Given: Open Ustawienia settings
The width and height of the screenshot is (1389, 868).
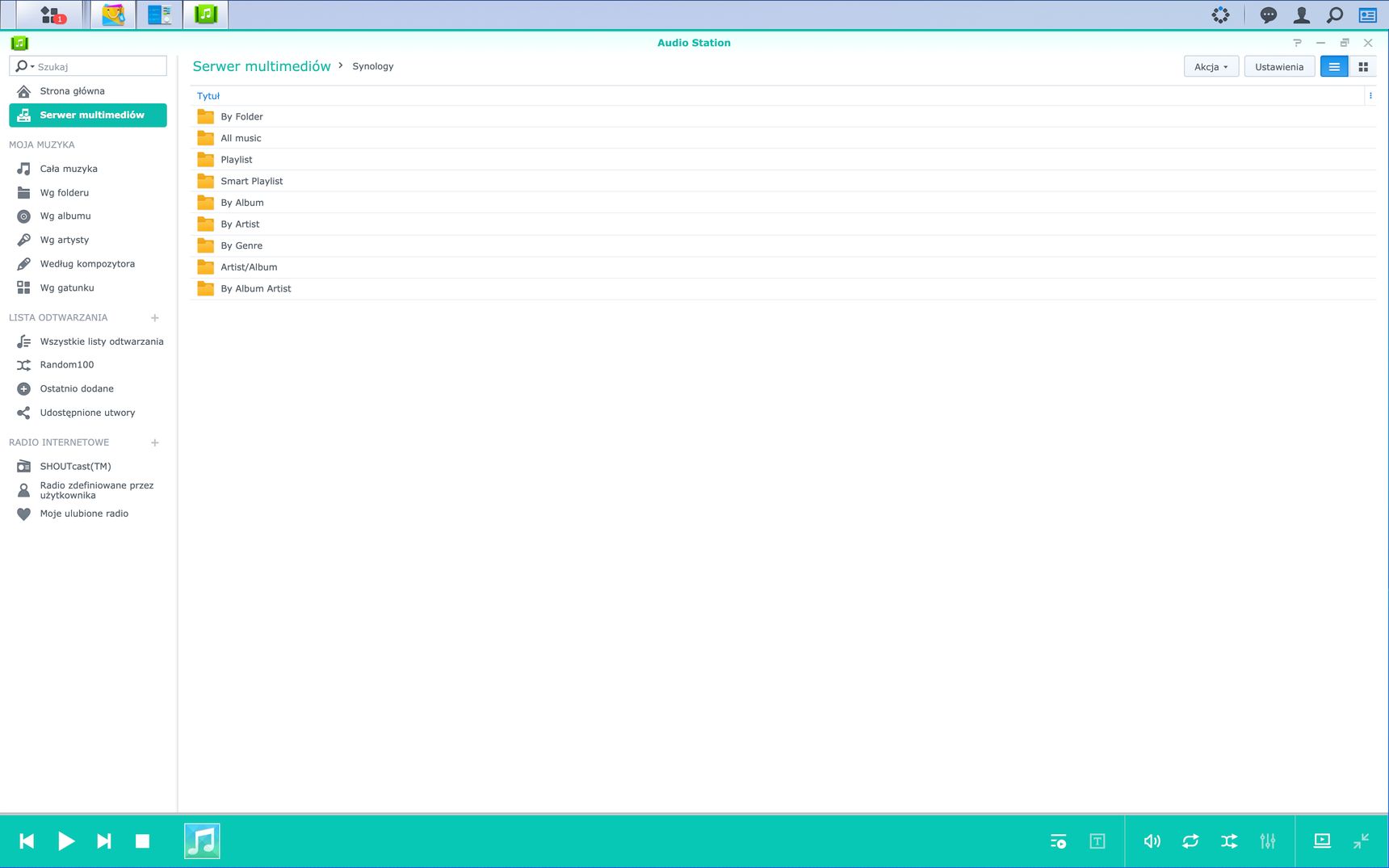Looking at the screenshot, I should click(x=1279, y=67).
